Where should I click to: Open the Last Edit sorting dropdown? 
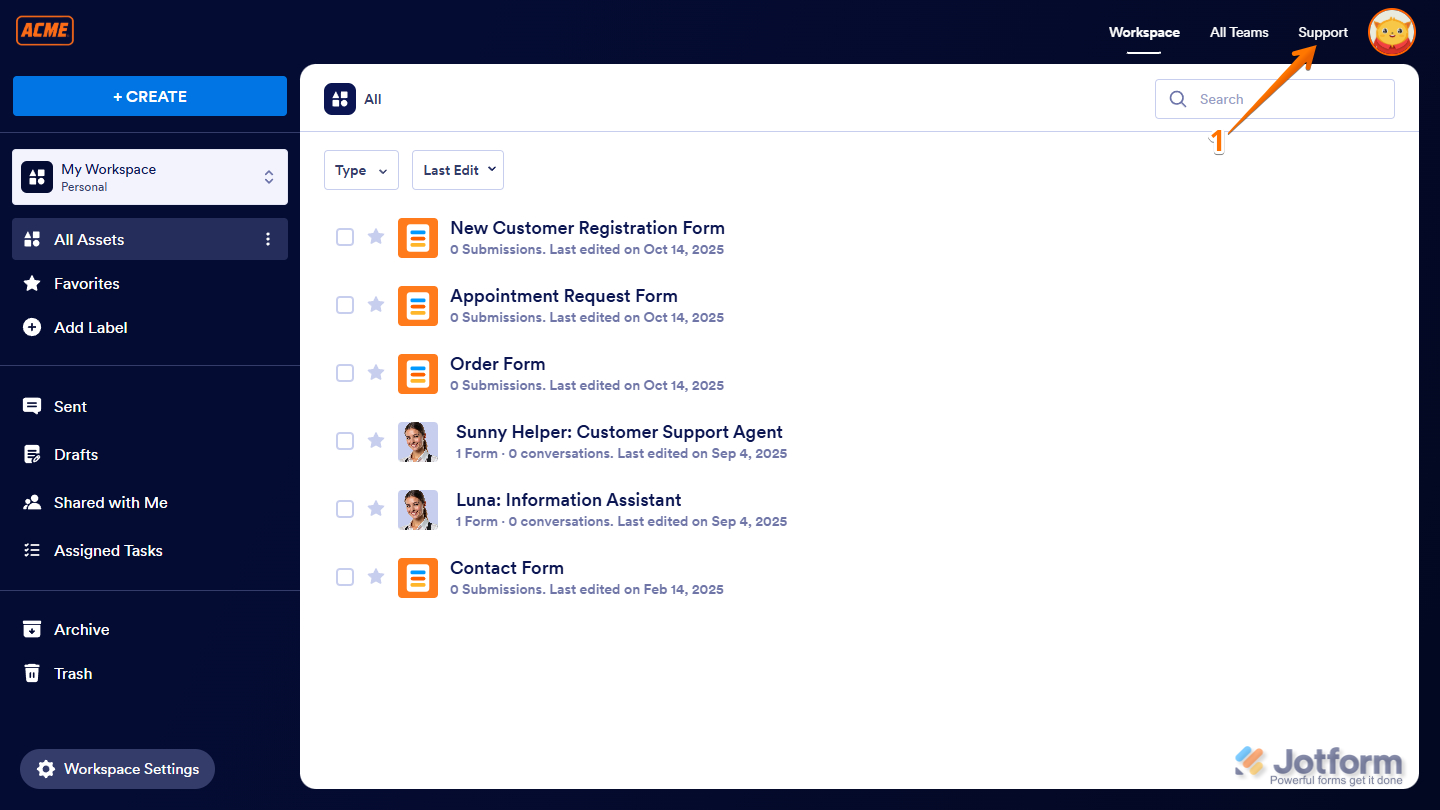[x=457, y=170]
